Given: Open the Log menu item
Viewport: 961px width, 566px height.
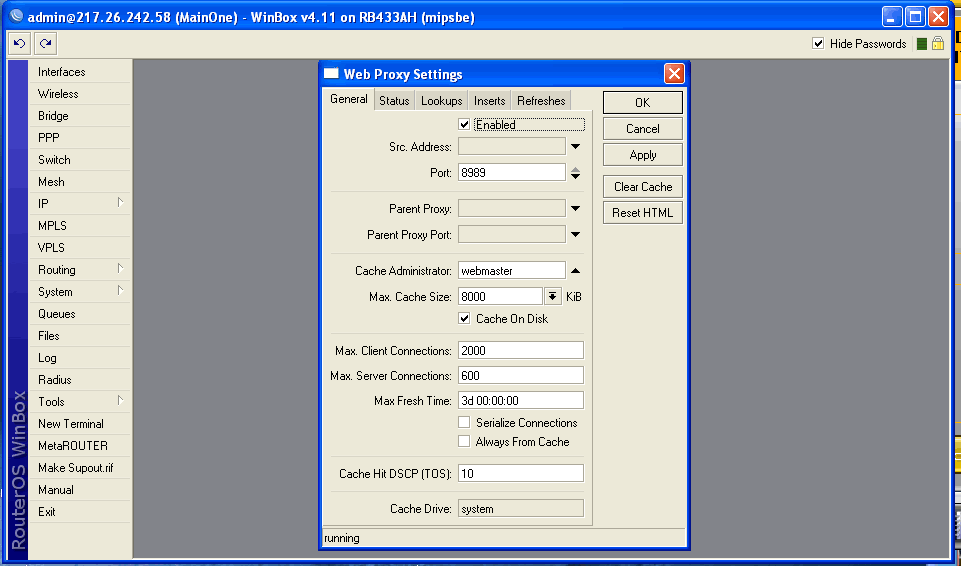Looking at the screenshot, I should pos(80,358).
